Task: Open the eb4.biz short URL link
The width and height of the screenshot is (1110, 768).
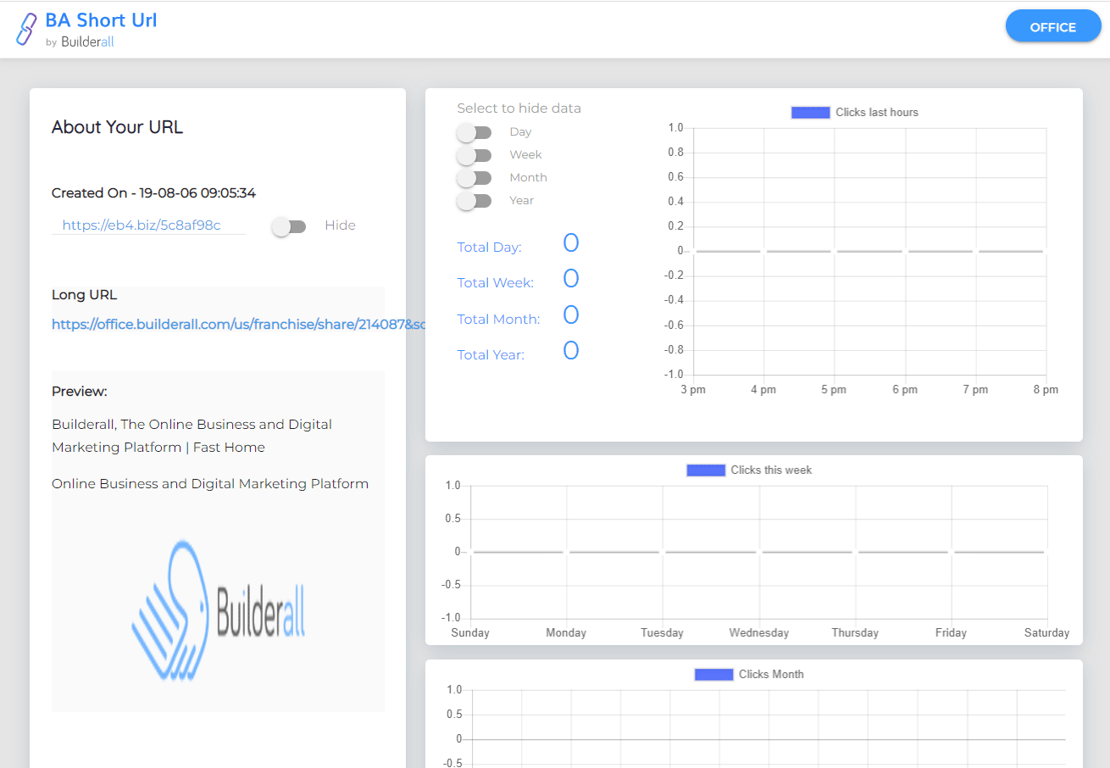Action: click(142, 225)
